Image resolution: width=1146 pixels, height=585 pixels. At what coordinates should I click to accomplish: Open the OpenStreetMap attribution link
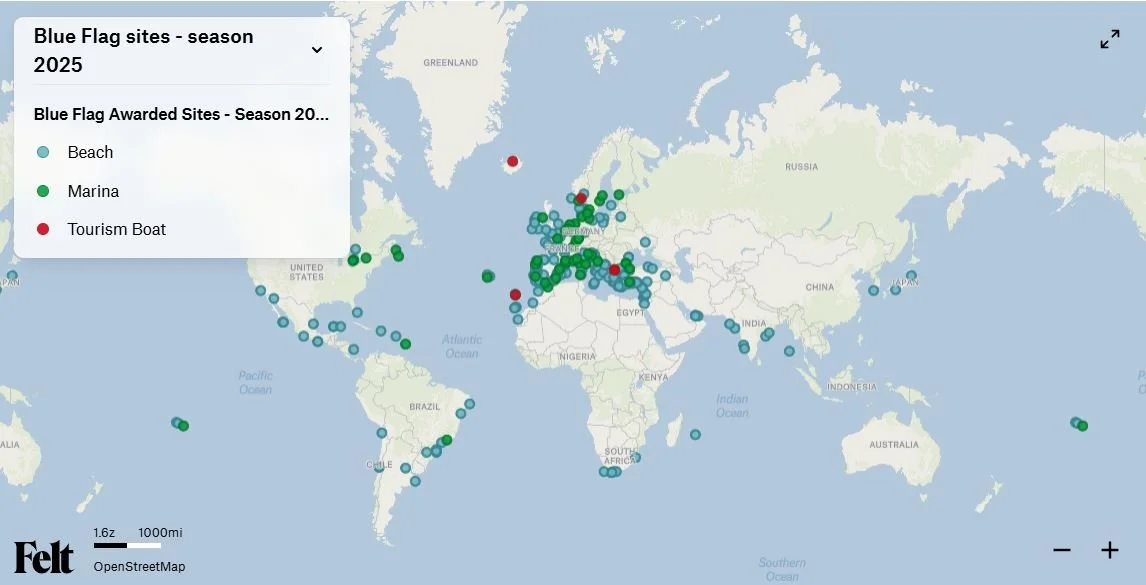pyautogui.click(x=139, y=566)
